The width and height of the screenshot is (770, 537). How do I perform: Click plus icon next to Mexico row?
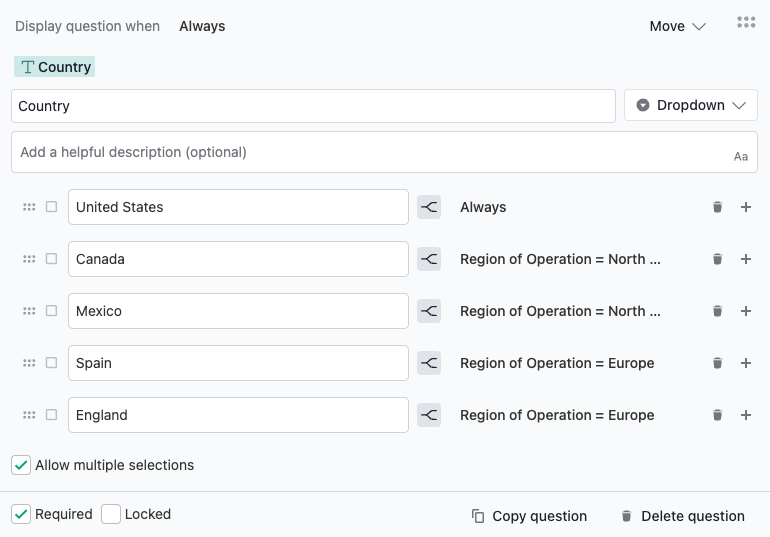coord(745,311)
